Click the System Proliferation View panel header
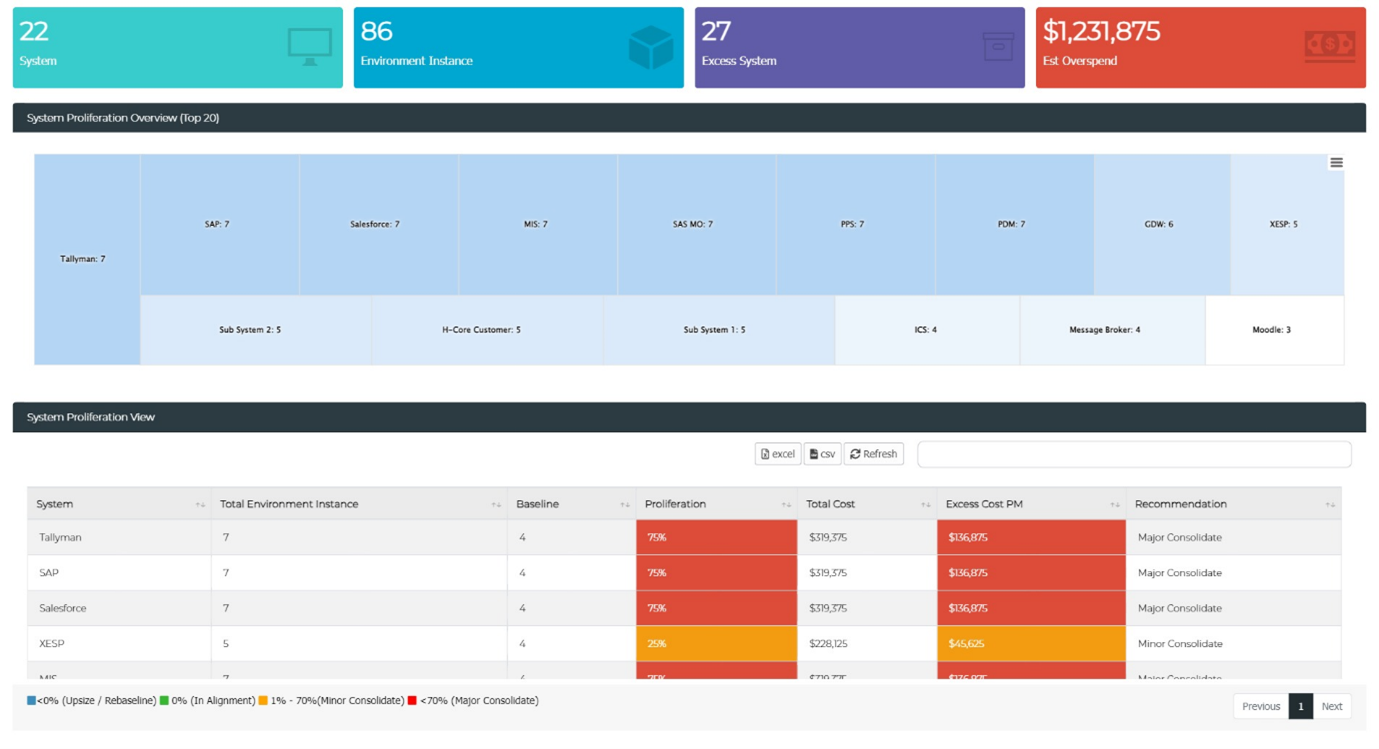1379x749 pixels. tap(689, 417)
